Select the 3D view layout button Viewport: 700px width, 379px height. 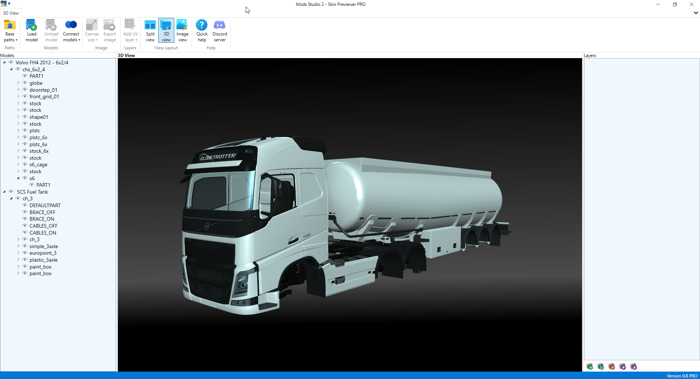point(166,31)
